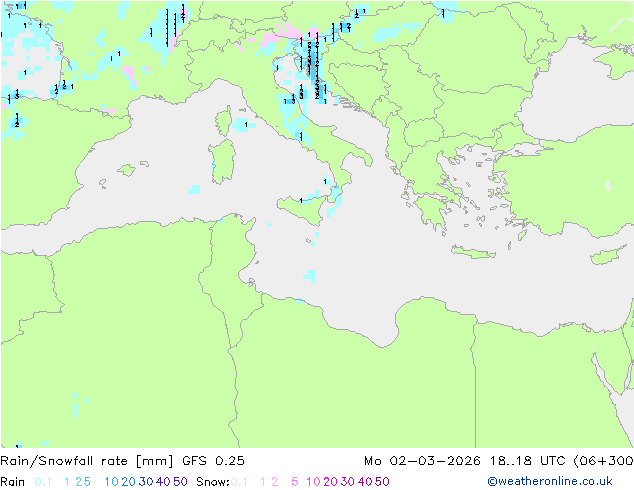Click the 'Rain' legend label
Screen dimensions: 634x490
(x=12, y=482)
